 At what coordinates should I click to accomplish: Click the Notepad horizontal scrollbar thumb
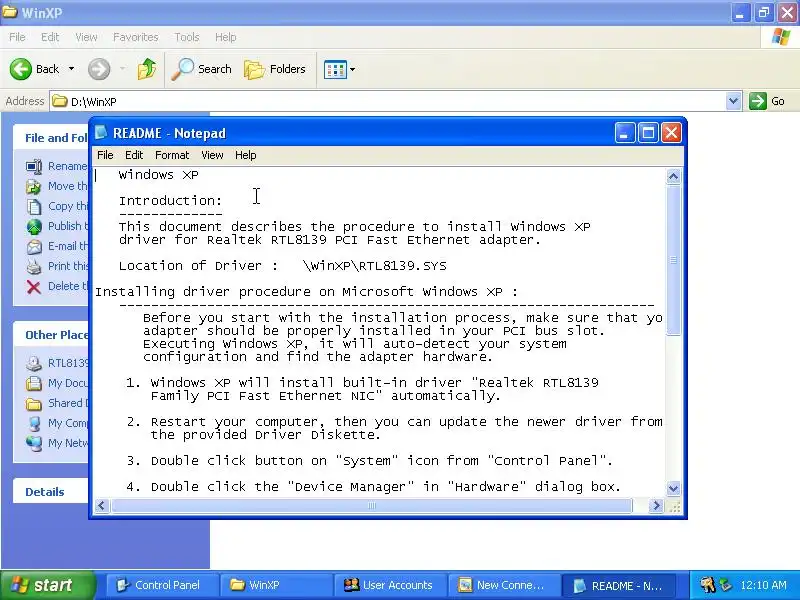pos(372,506)
